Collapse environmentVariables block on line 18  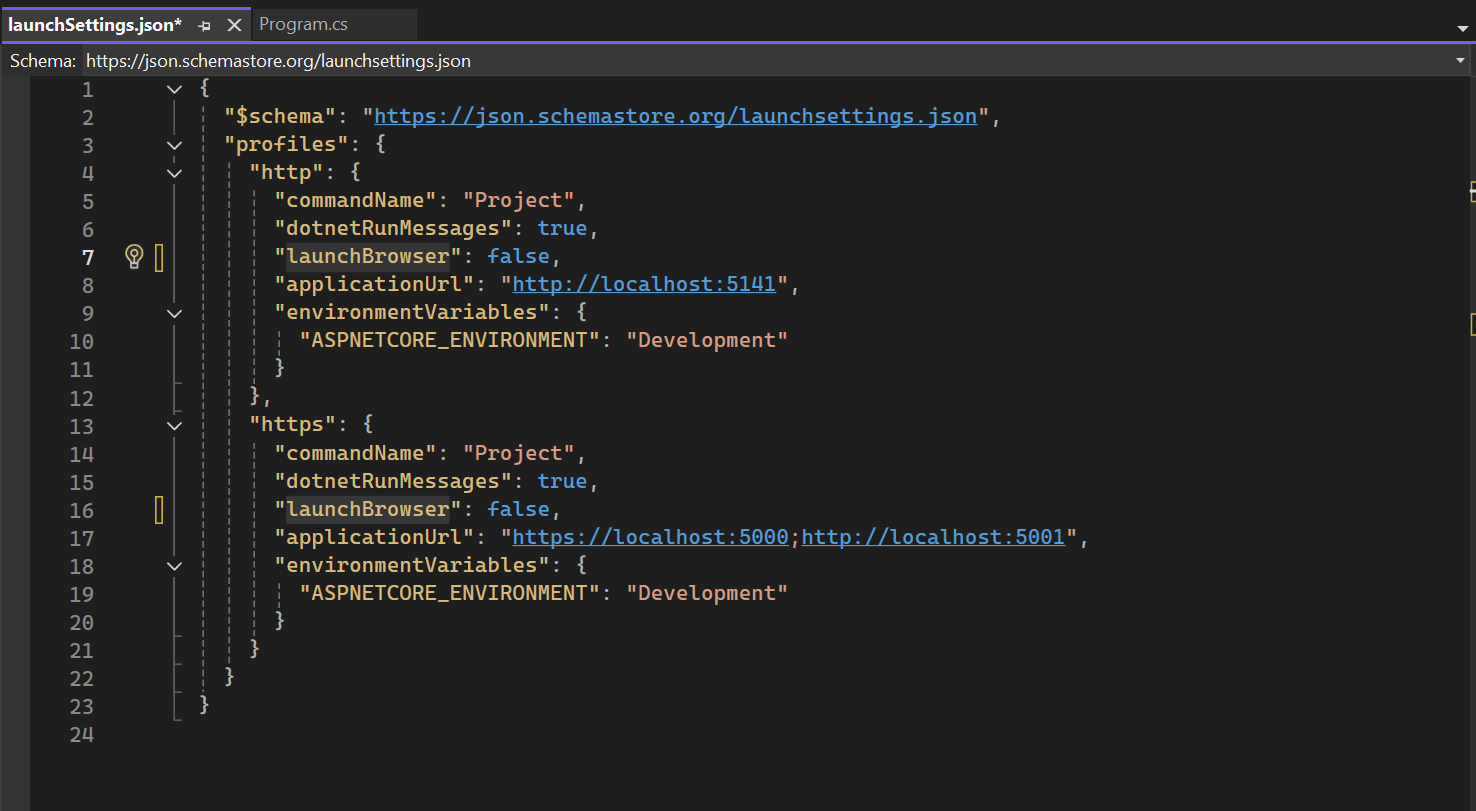point(175,566)
